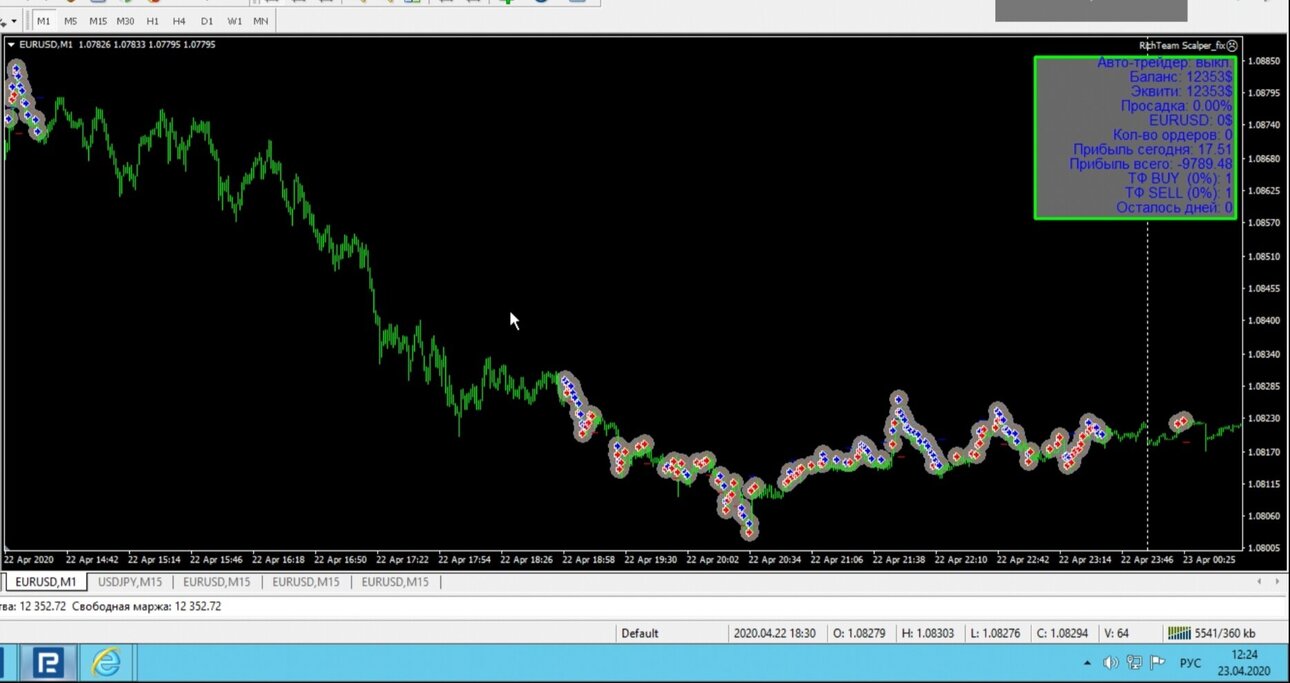Screen dimensions: 1290x683
Task: Click 'ТФ BUY (0%): 1' in scalper panel
Action: coord(1179,178)
